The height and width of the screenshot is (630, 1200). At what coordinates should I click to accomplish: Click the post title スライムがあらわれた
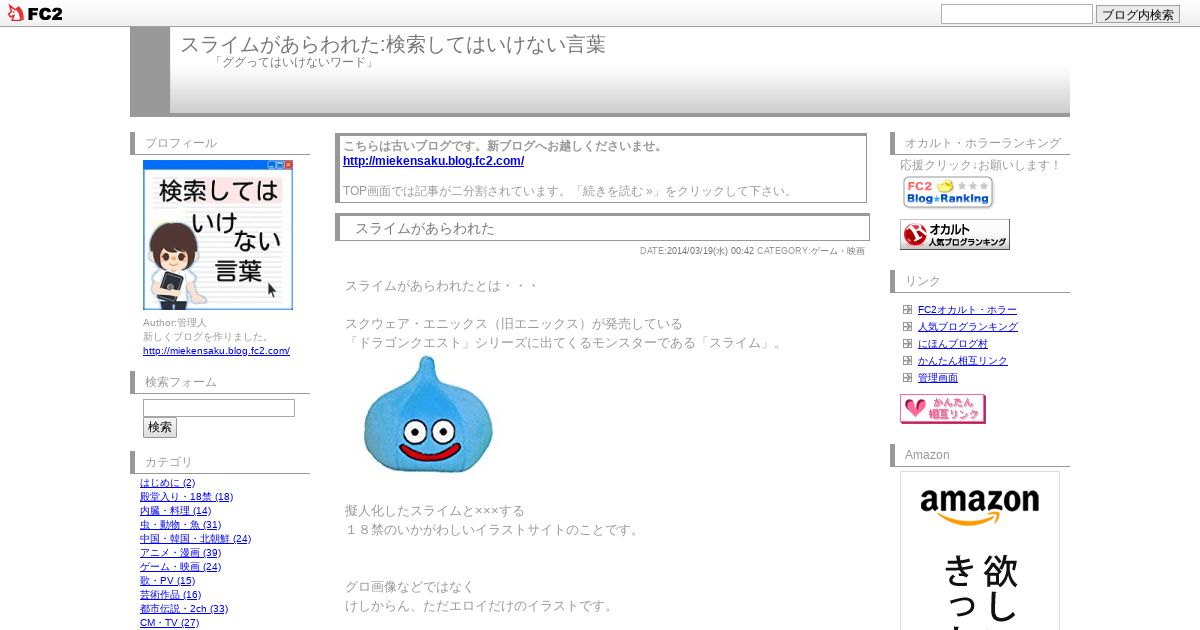tap(425, 229)
